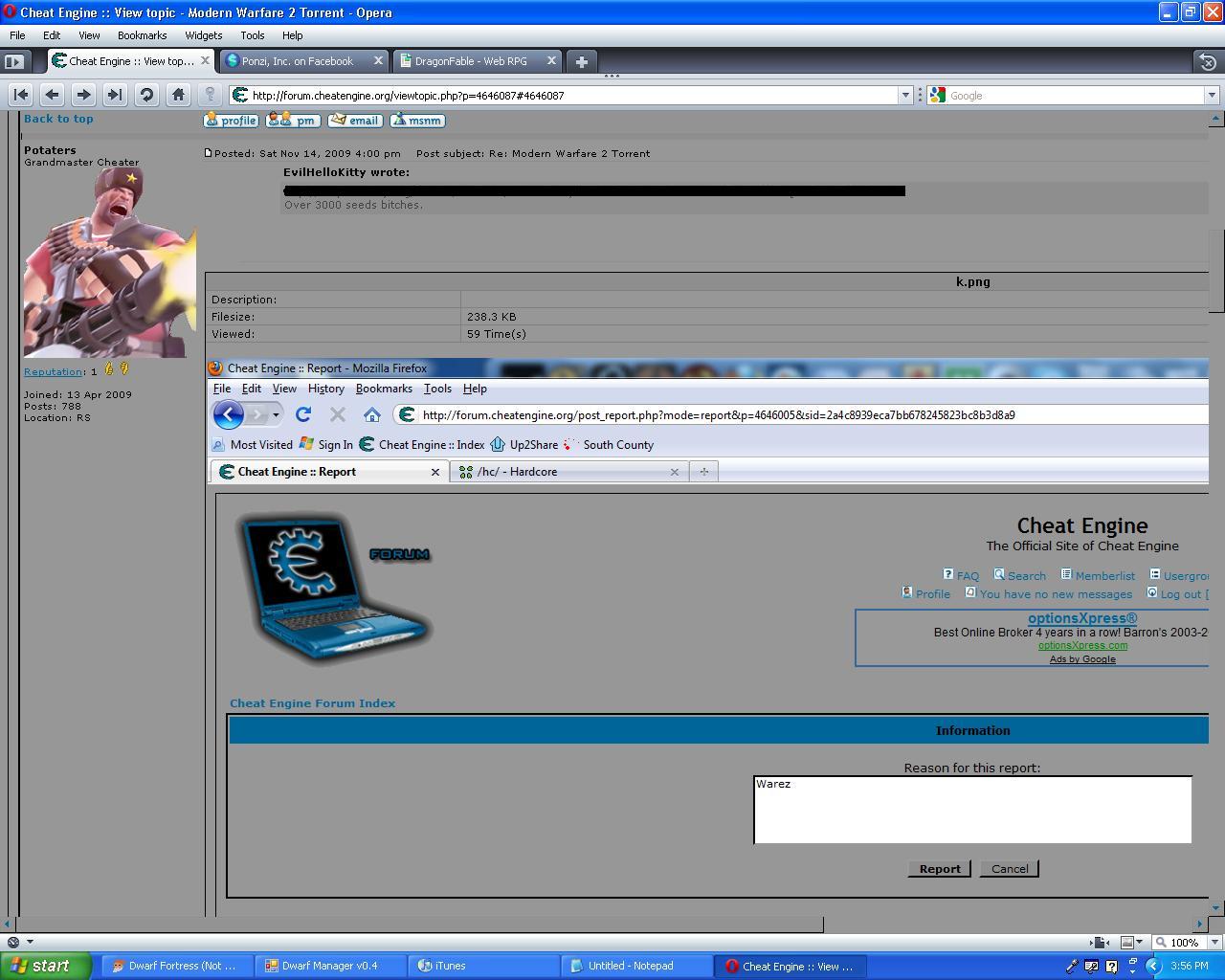This screenshot has width=1225, height=980.
Task: Switch to Dwarf Manager v0.4 taskbar window
Action: point(330,966)
